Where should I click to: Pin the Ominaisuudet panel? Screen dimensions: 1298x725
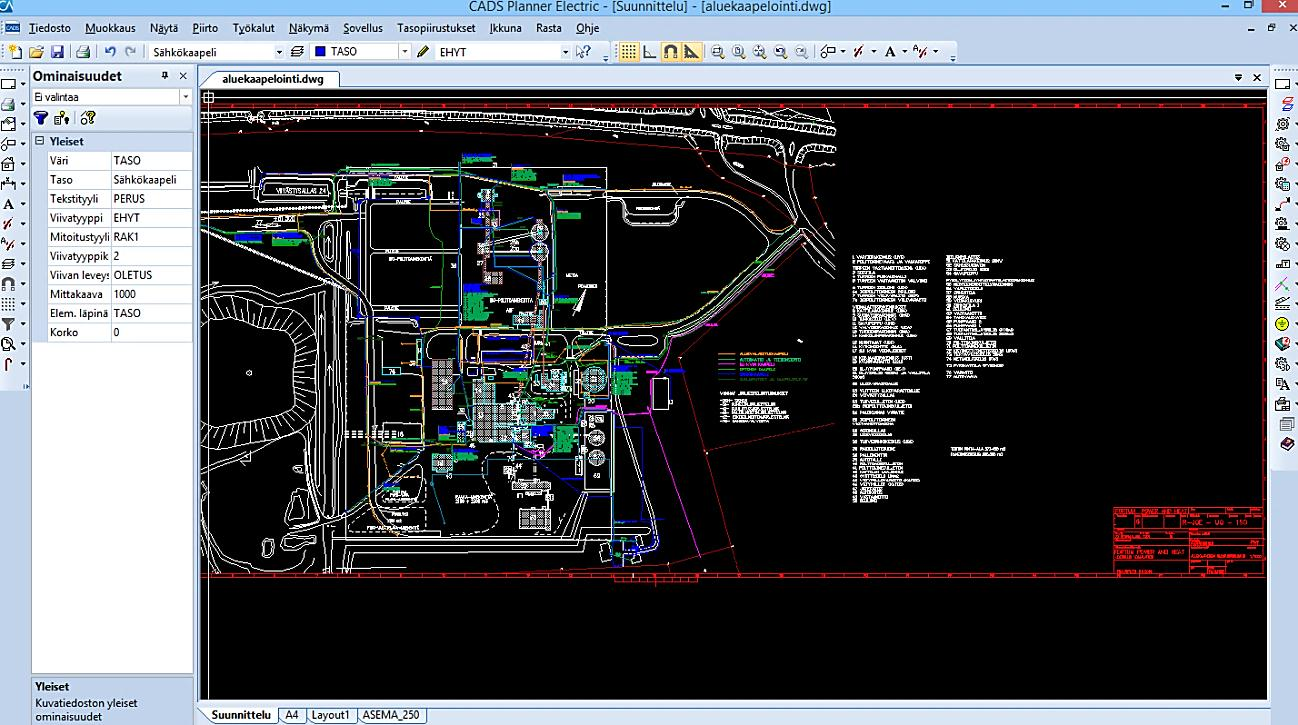pyautogui.click(x=165, y=76)
